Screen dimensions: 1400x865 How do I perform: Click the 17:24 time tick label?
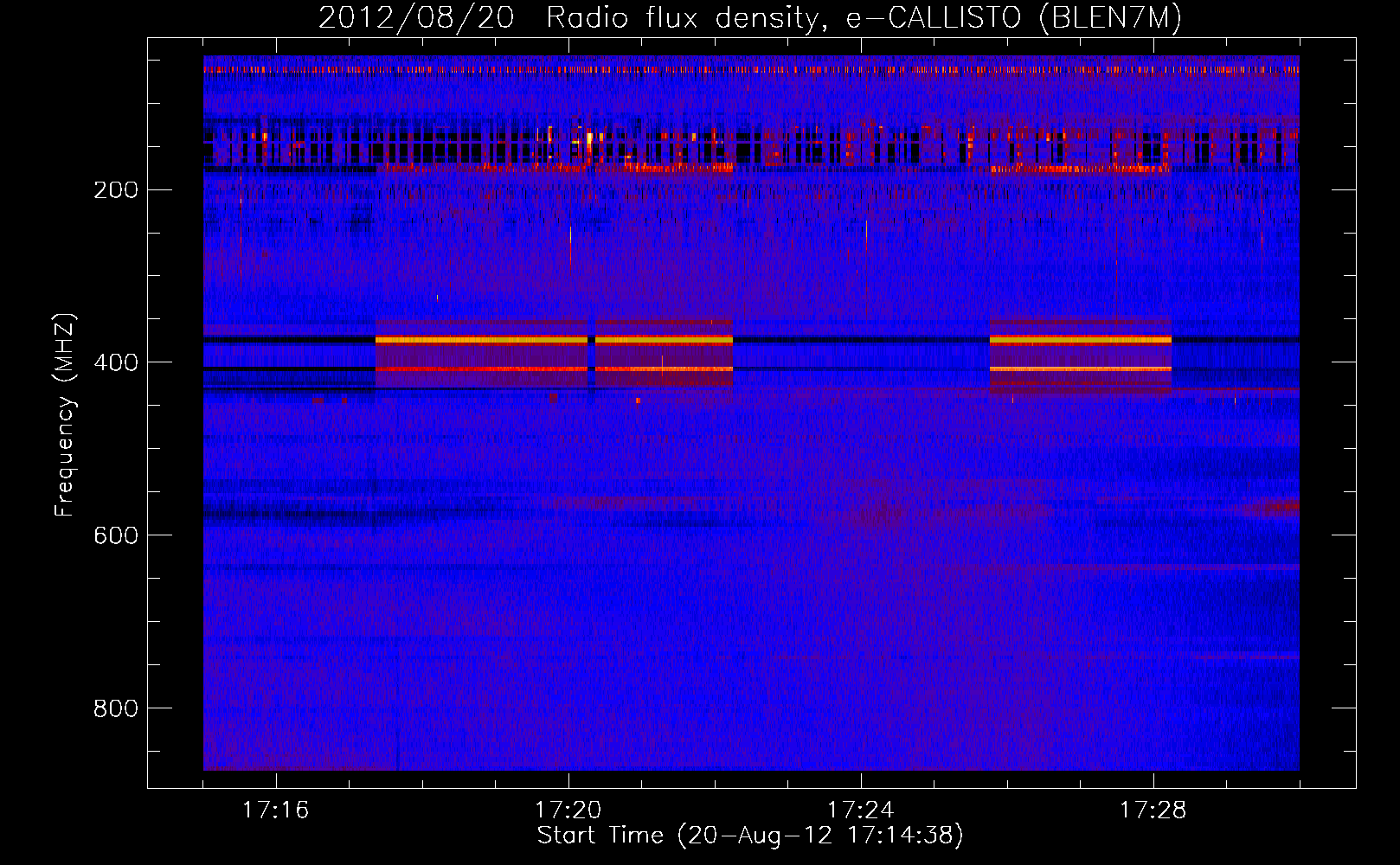tap(861, 811)
